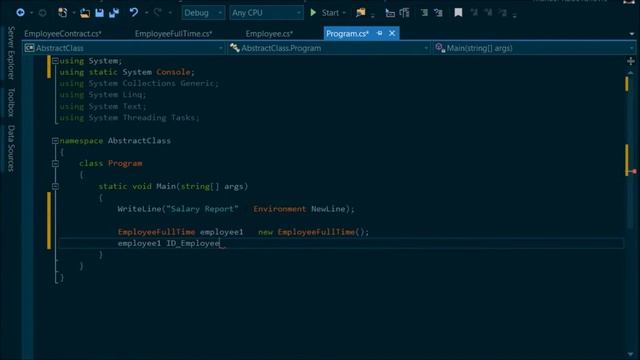The height and width of the screenshot is (360, 640).
Task: Click "new EmployeeFullTime()" in the code
Action: (x=313, y=232)
